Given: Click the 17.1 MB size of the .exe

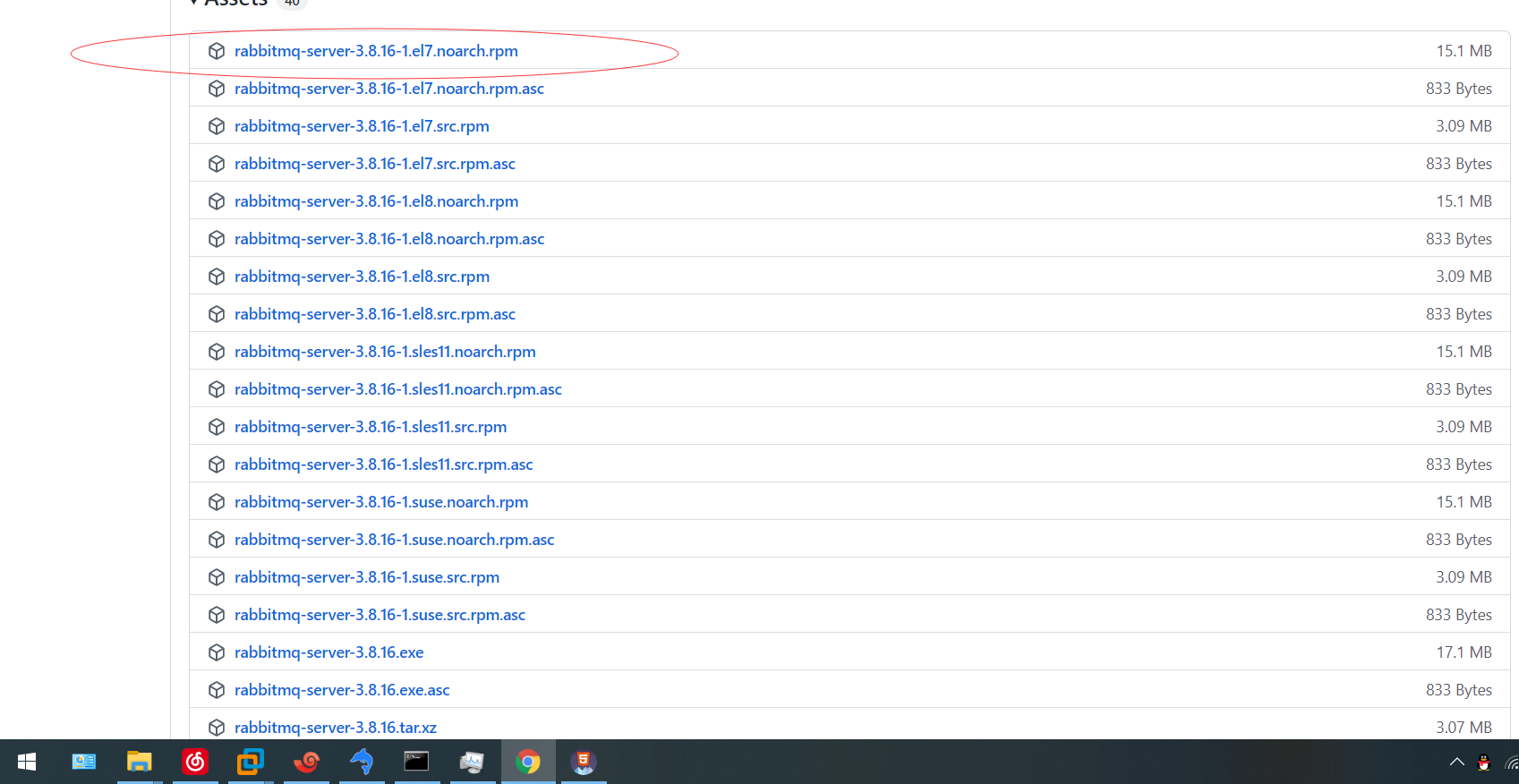Looking at the screenshot, I should tap(1464, 652).
